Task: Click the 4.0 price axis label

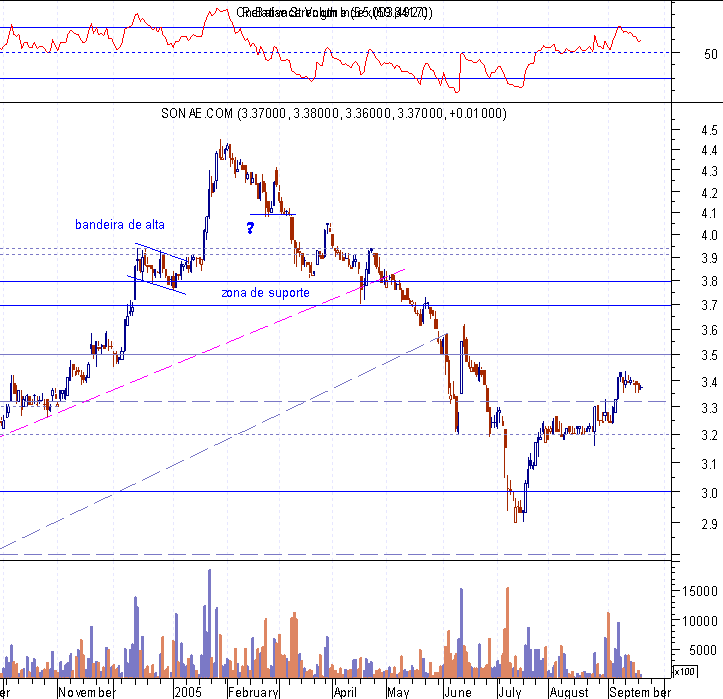Action: click(709, 236)
